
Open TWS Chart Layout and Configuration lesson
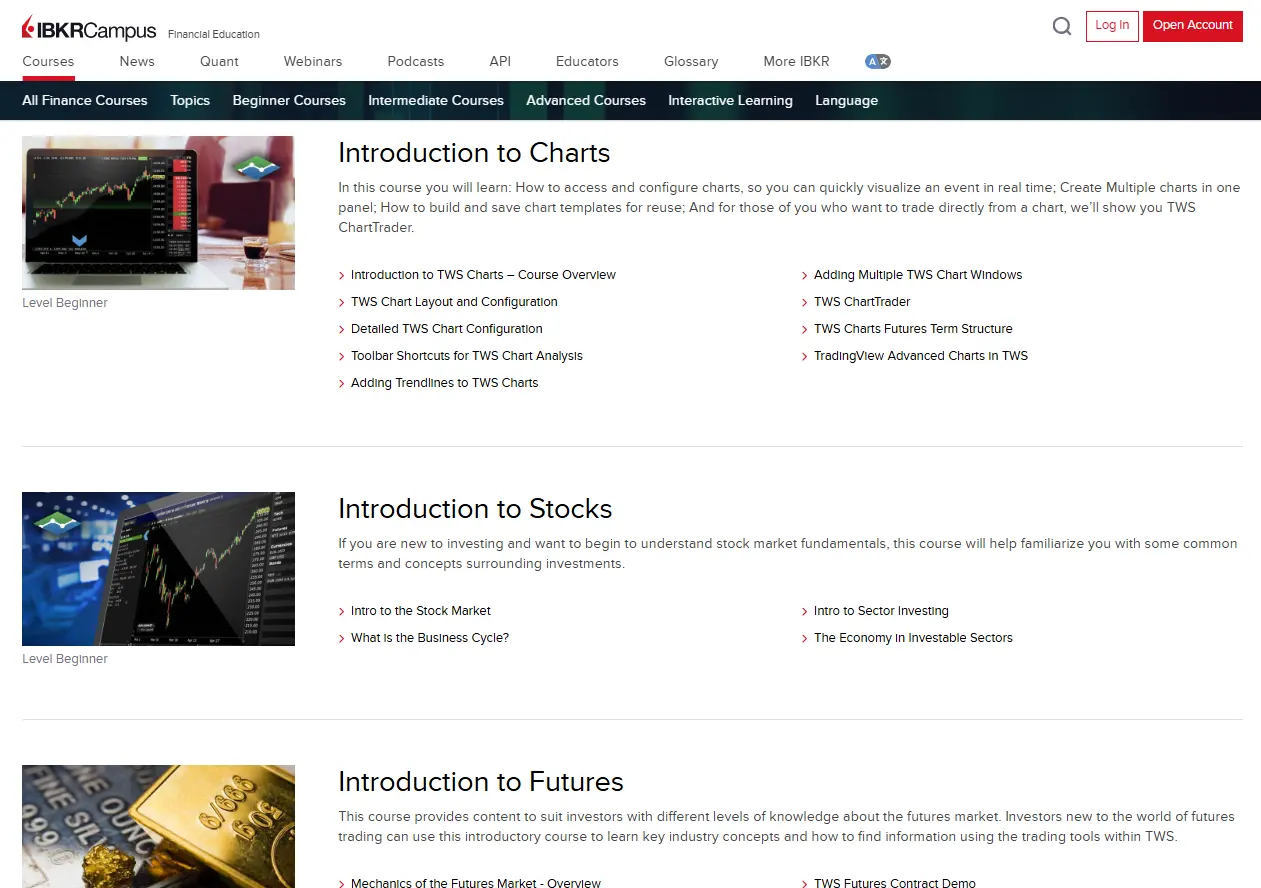pos(454,302)
